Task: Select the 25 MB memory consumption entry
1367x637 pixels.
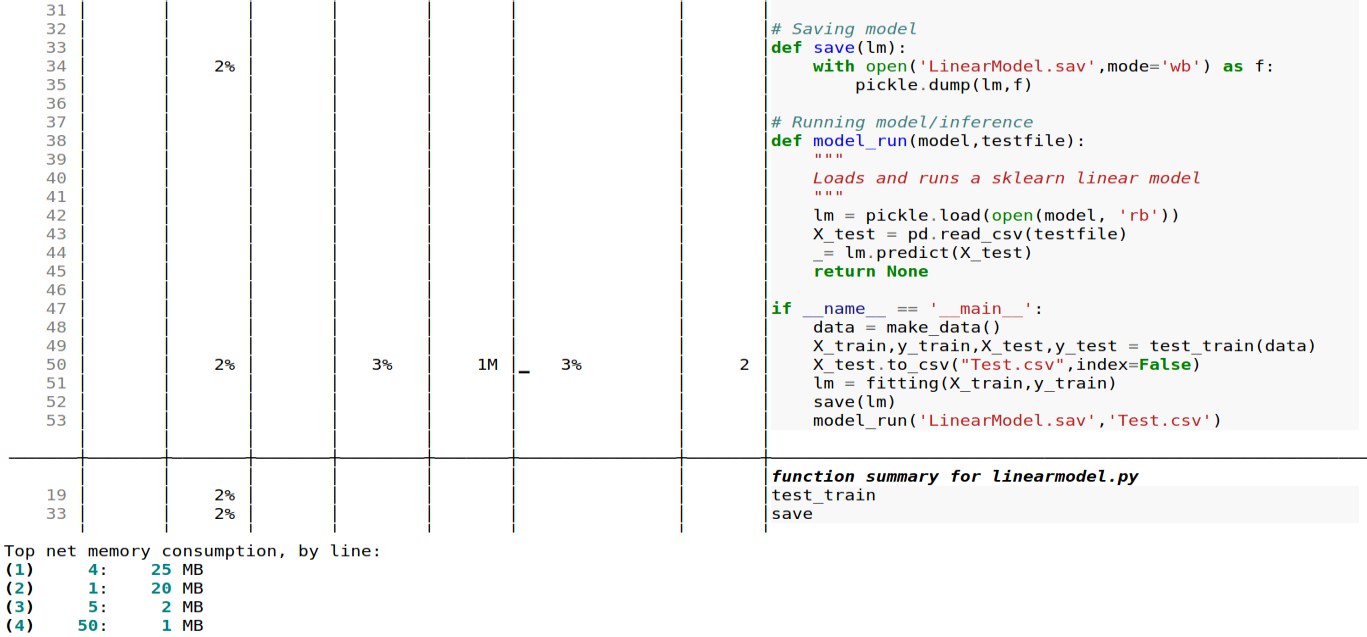Action: pos(176,570)
